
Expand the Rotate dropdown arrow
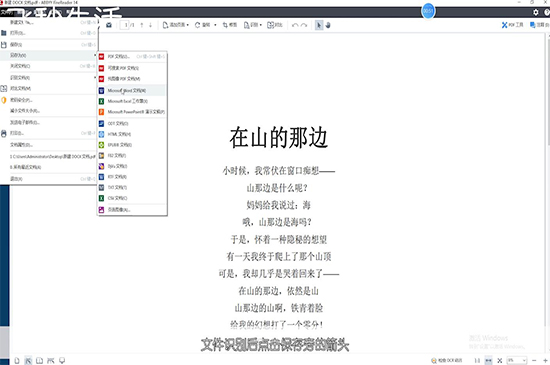215,25
